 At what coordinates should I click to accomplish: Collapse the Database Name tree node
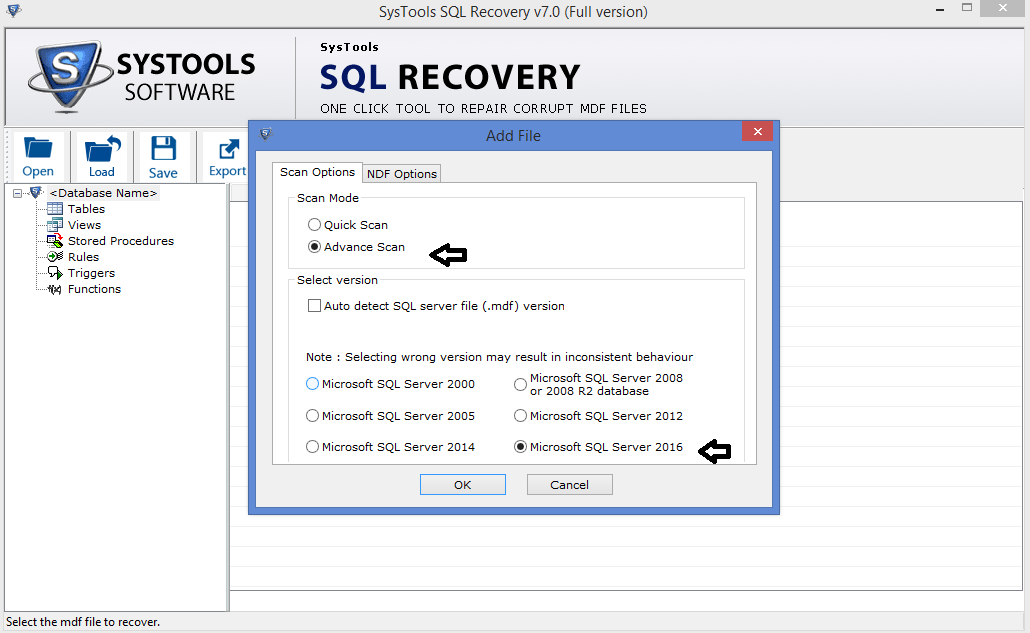click(x=18, y=193)
